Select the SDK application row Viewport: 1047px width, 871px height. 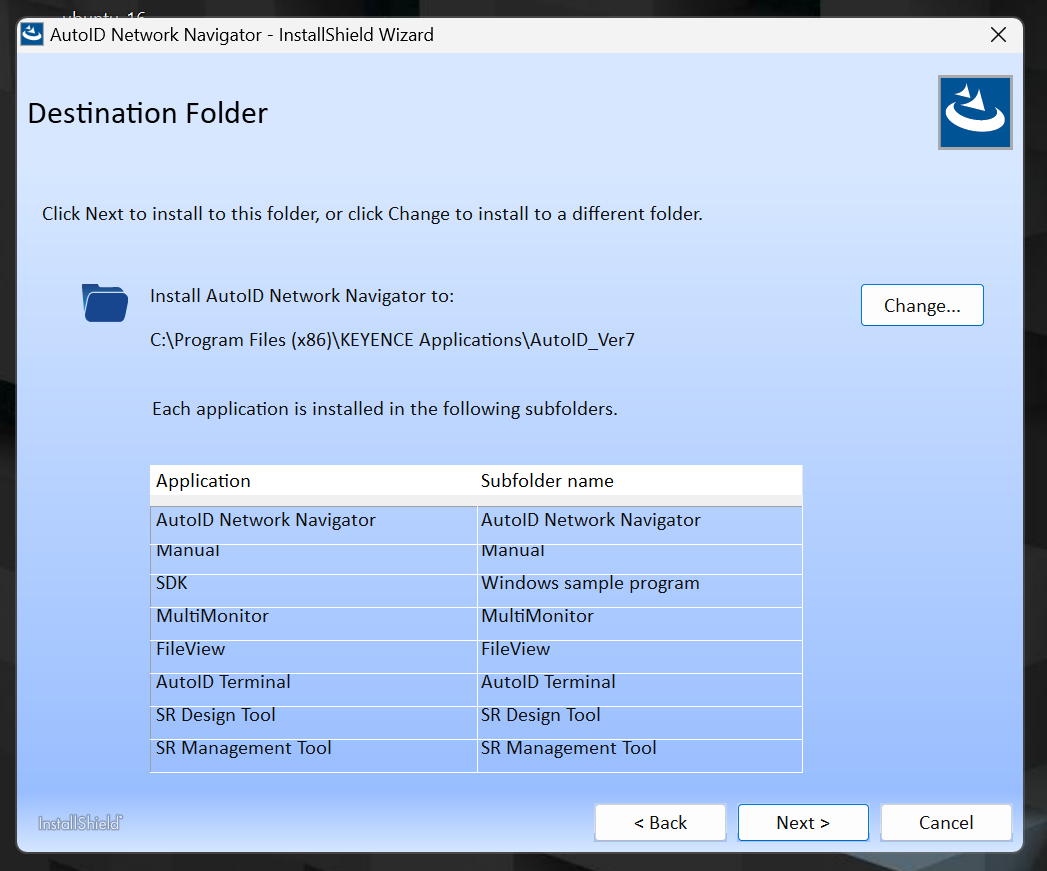click(x=314, y=590)
